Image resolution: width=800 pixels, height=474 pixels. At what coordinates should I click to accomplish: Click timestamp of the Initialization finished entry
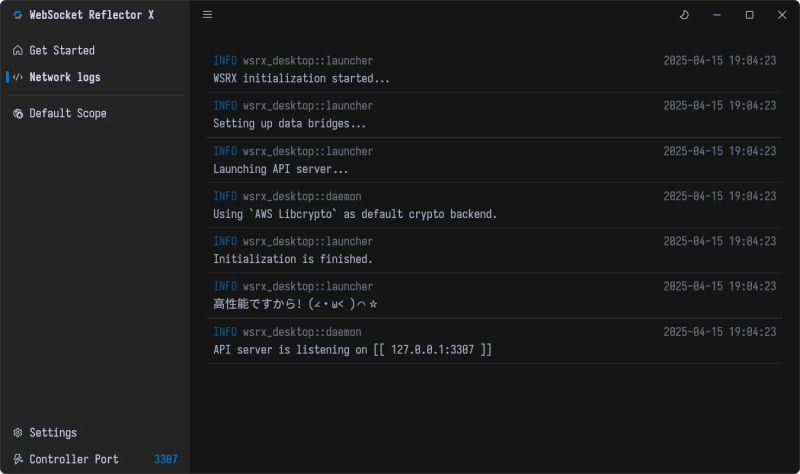tap(720, 241)
